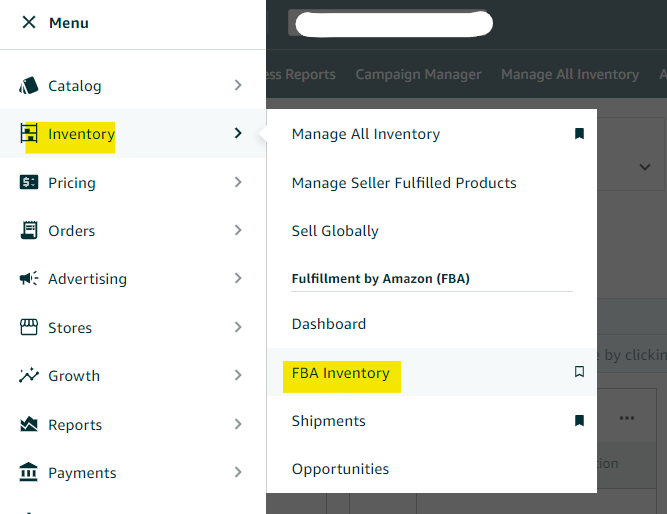Click the Payments bank icon

29,472
